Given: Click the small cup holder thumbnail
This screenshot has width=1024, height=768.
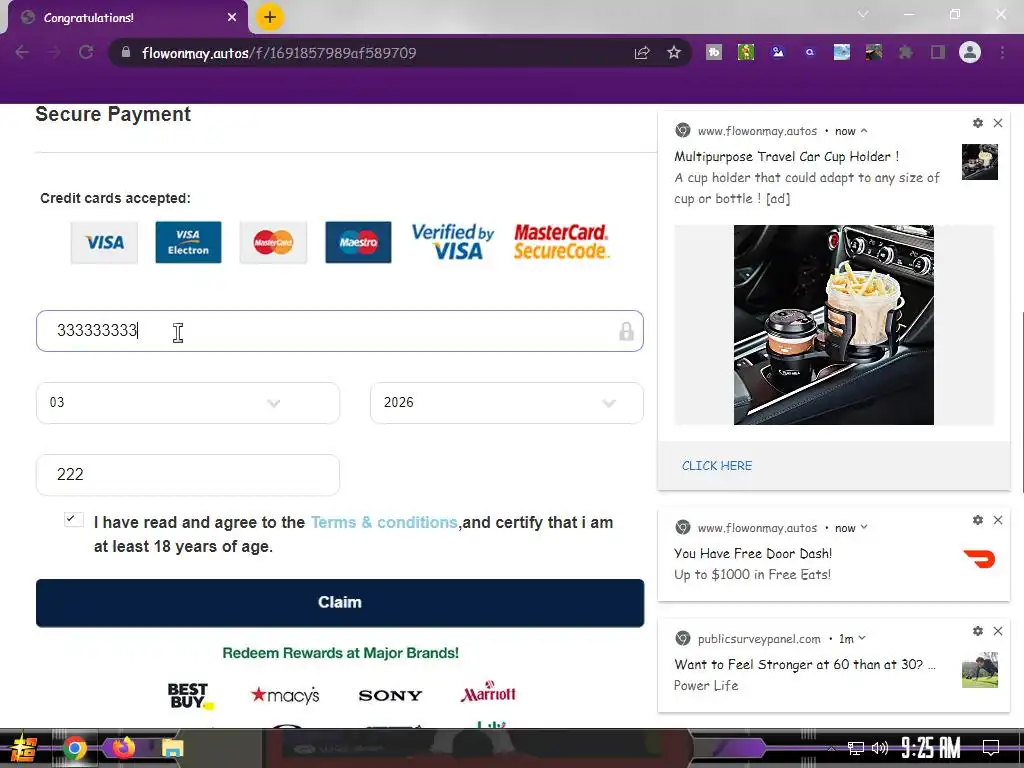Looking at the screenshot, I should [980, 162].
